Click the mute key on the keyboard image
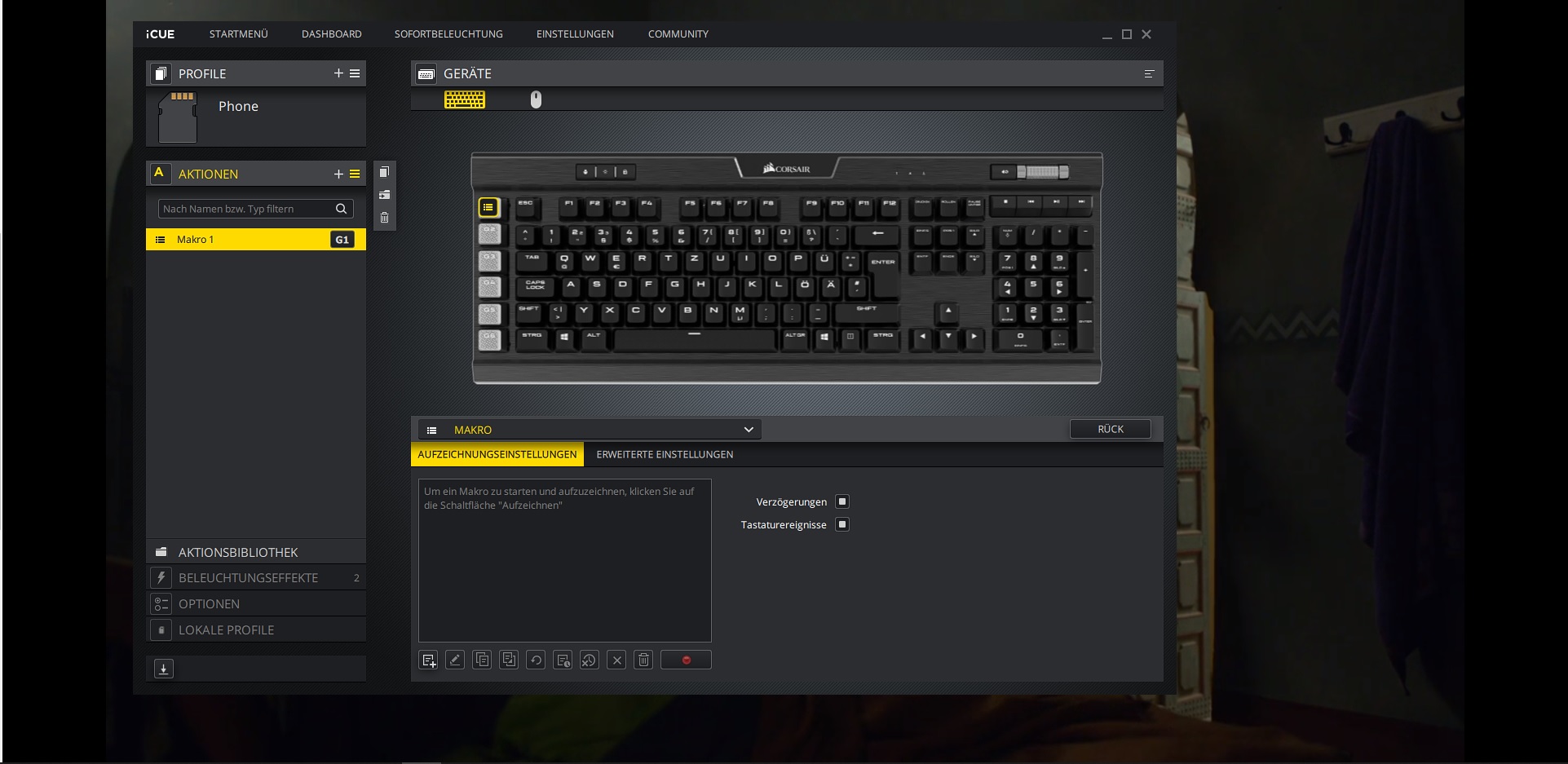The height and width of the screenshot is (764, 1568). point(1005,172)
